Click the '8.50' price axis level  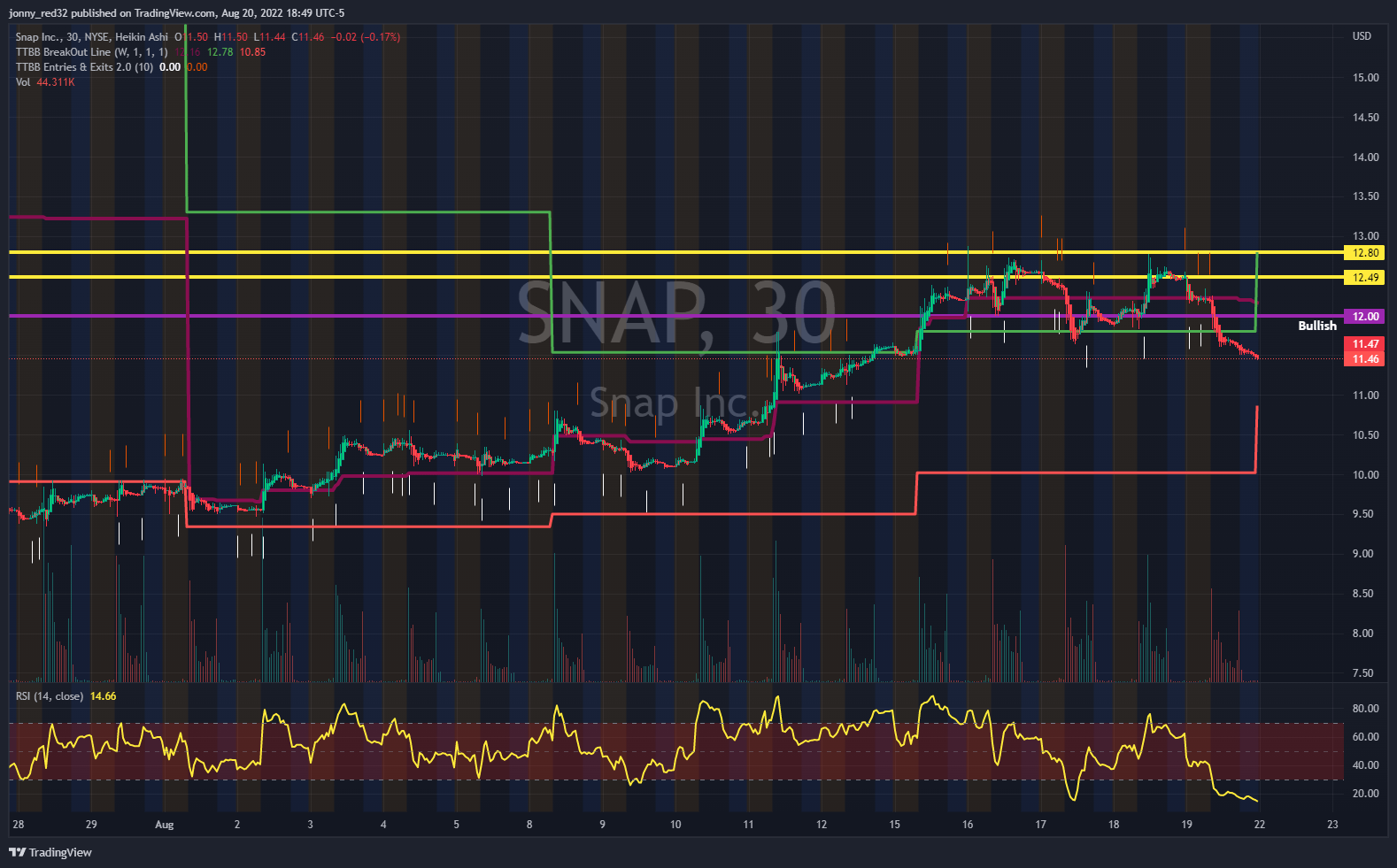pyautogui.click(x=1363, y=594)
